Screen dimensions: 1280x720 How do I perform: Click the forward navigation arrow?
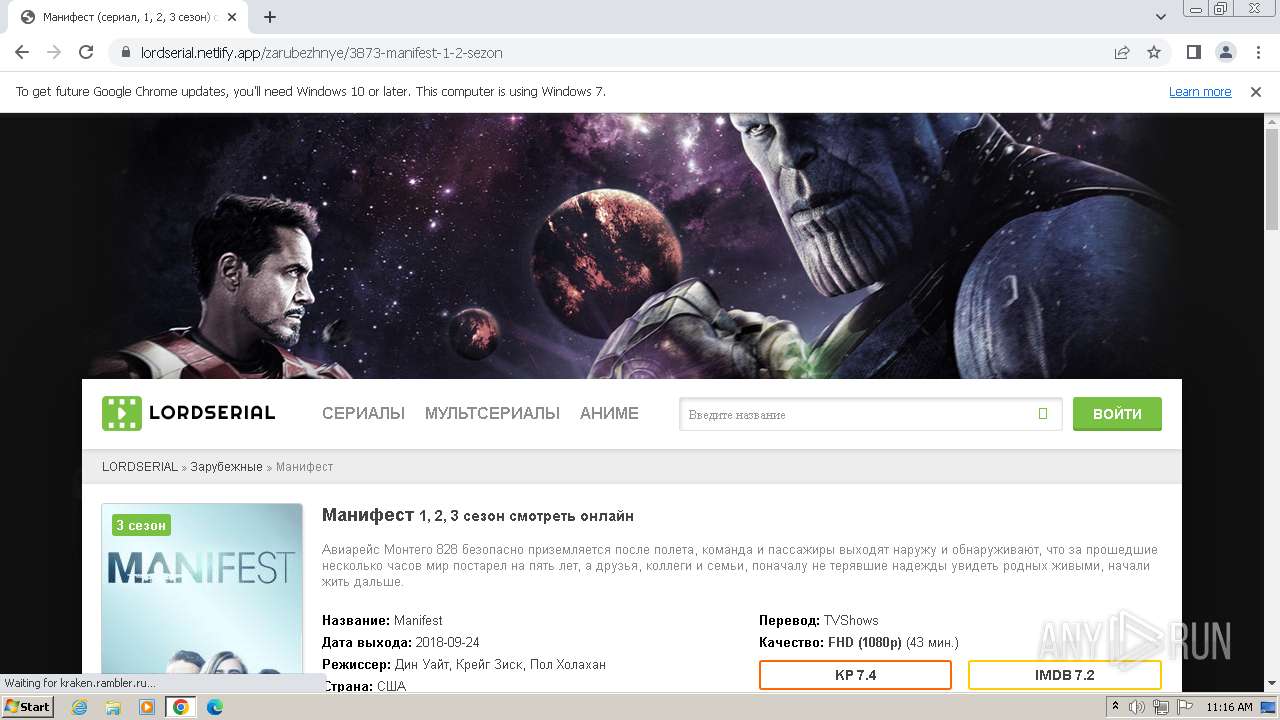tap(54, 52)
